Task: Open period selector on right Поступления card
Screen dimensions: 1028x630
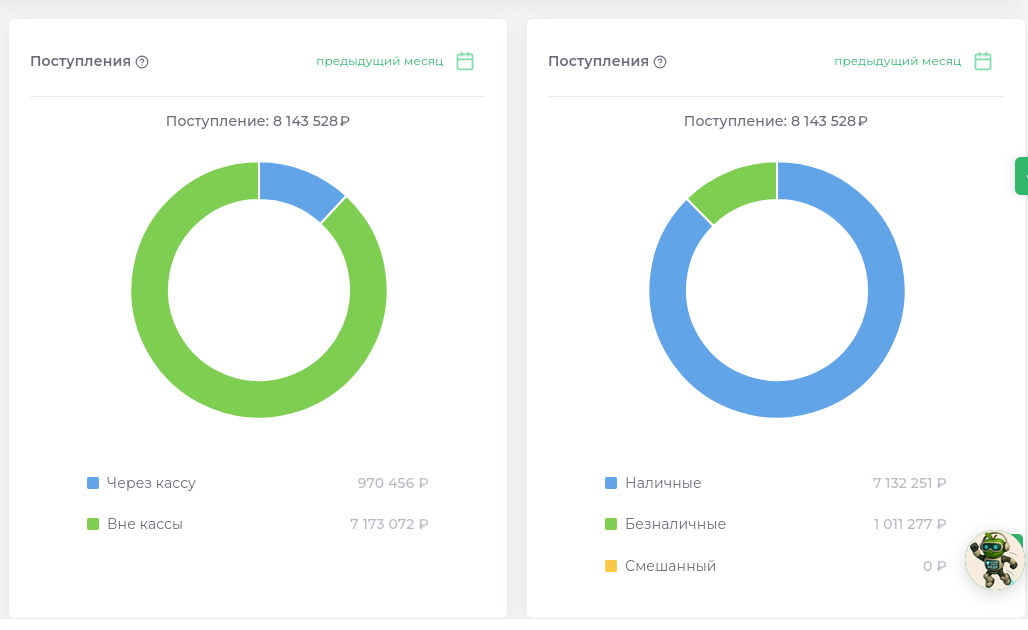Action: pos(899,60)
